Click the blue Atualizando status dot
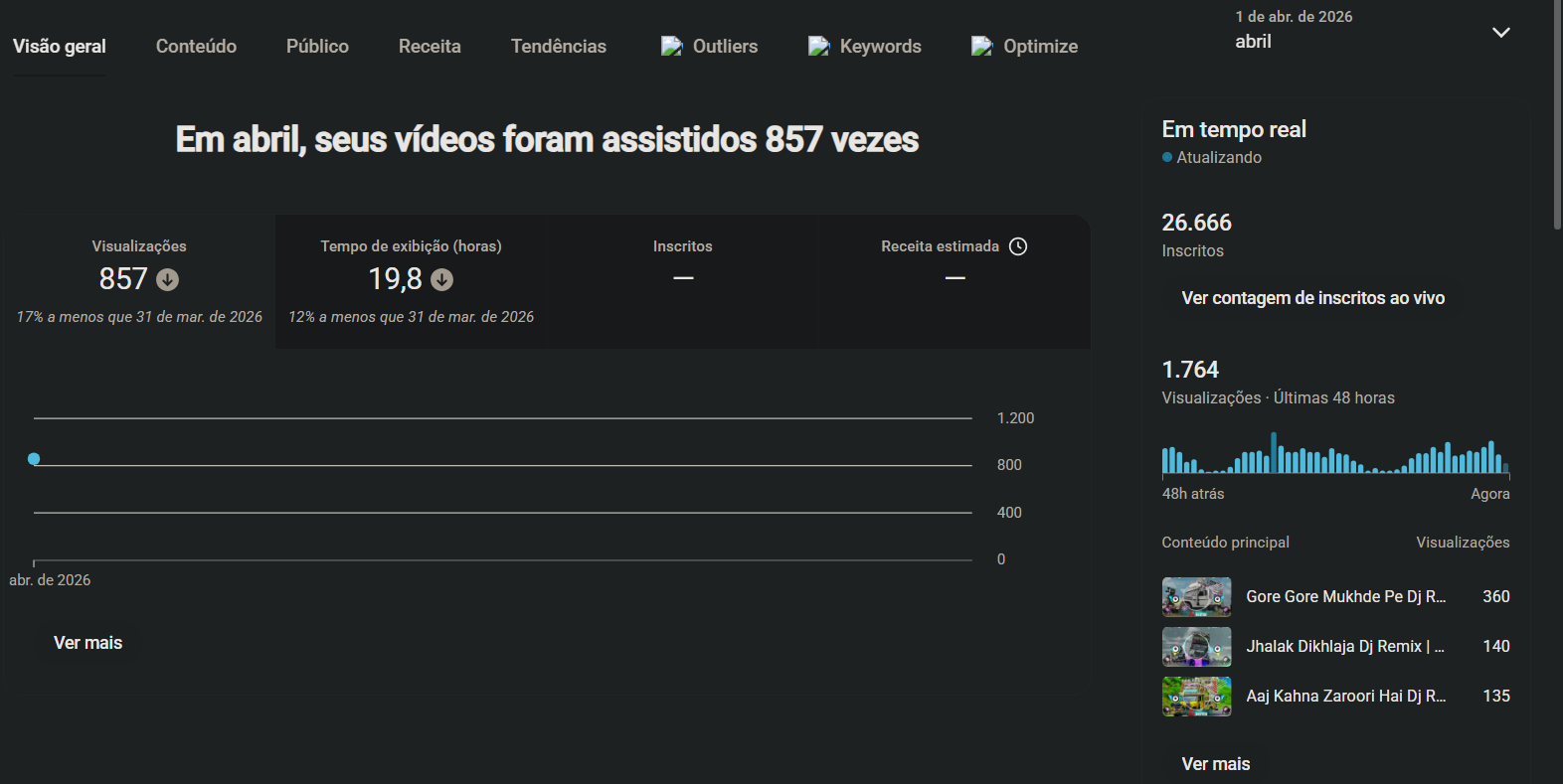The width and height of the screenshot is (1563, 784). pos(1167,157)
